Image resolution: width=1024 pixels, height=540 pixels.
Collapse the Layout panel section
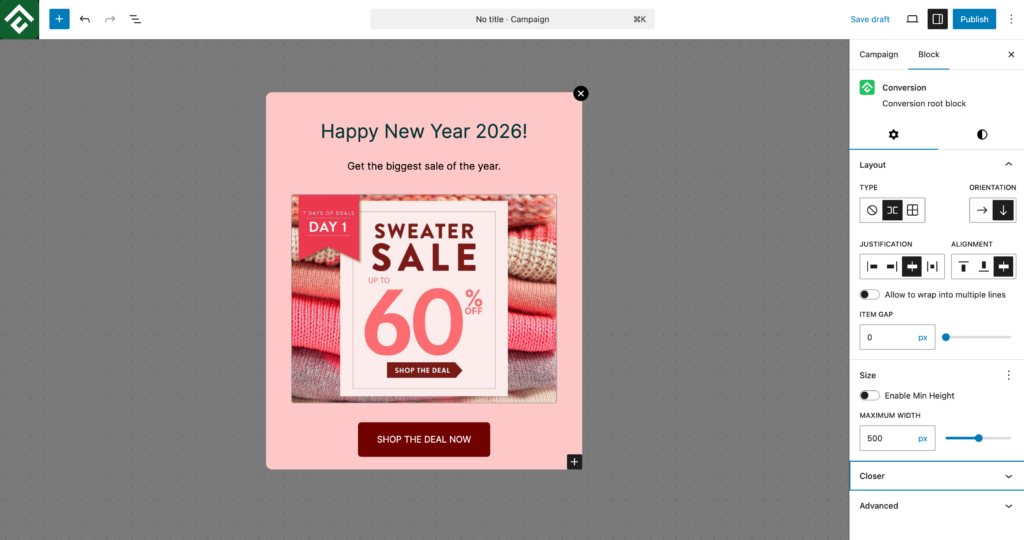click(x=1008, y=165)
